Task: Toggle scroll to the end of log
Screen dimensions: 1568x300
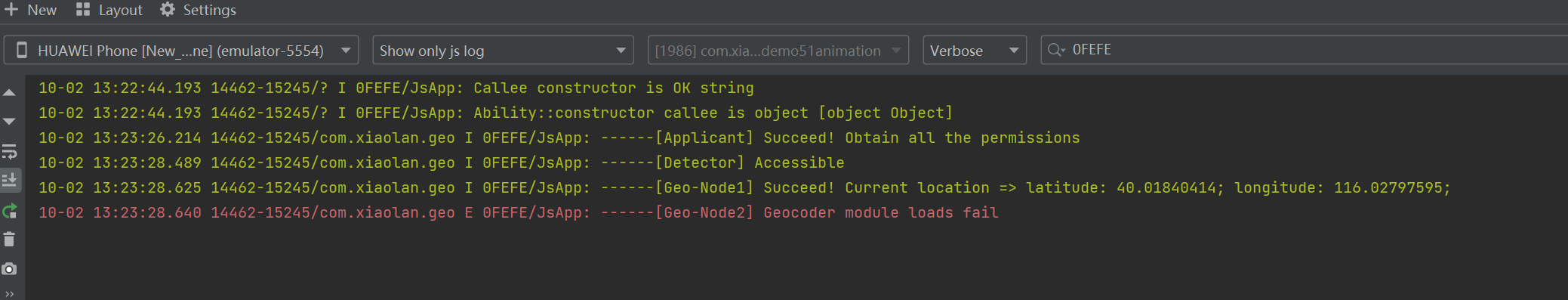Action: click(10, 180)
